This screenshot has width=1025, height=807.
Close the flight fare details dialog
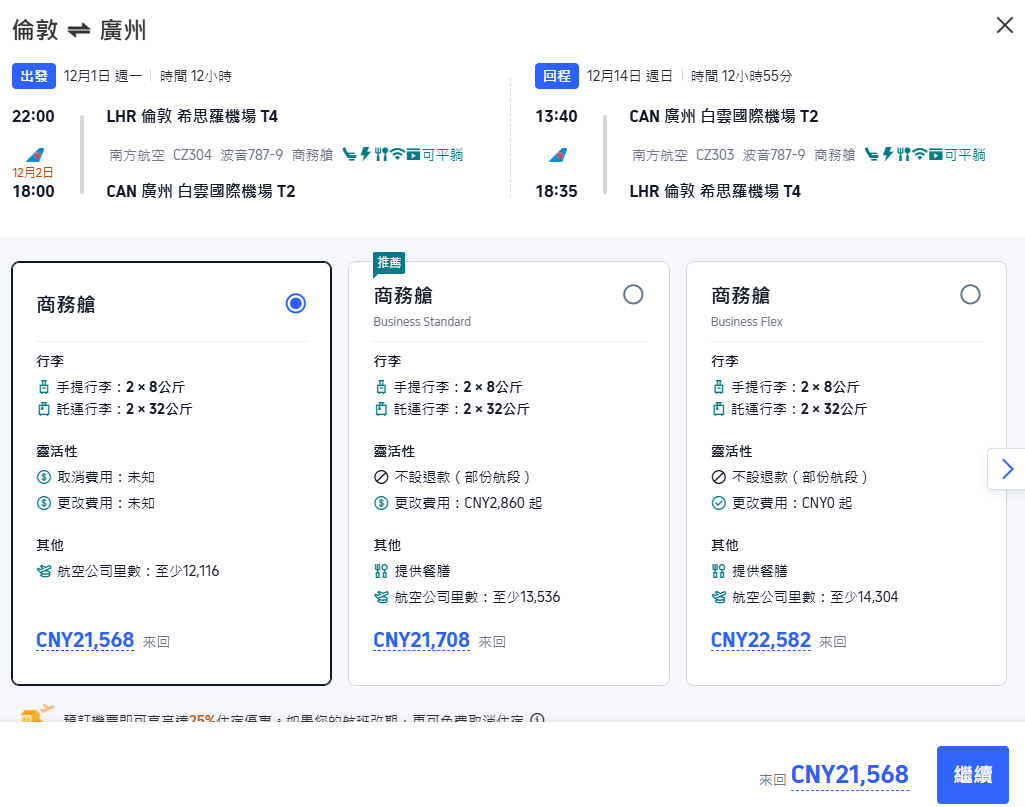point(1005,25)
